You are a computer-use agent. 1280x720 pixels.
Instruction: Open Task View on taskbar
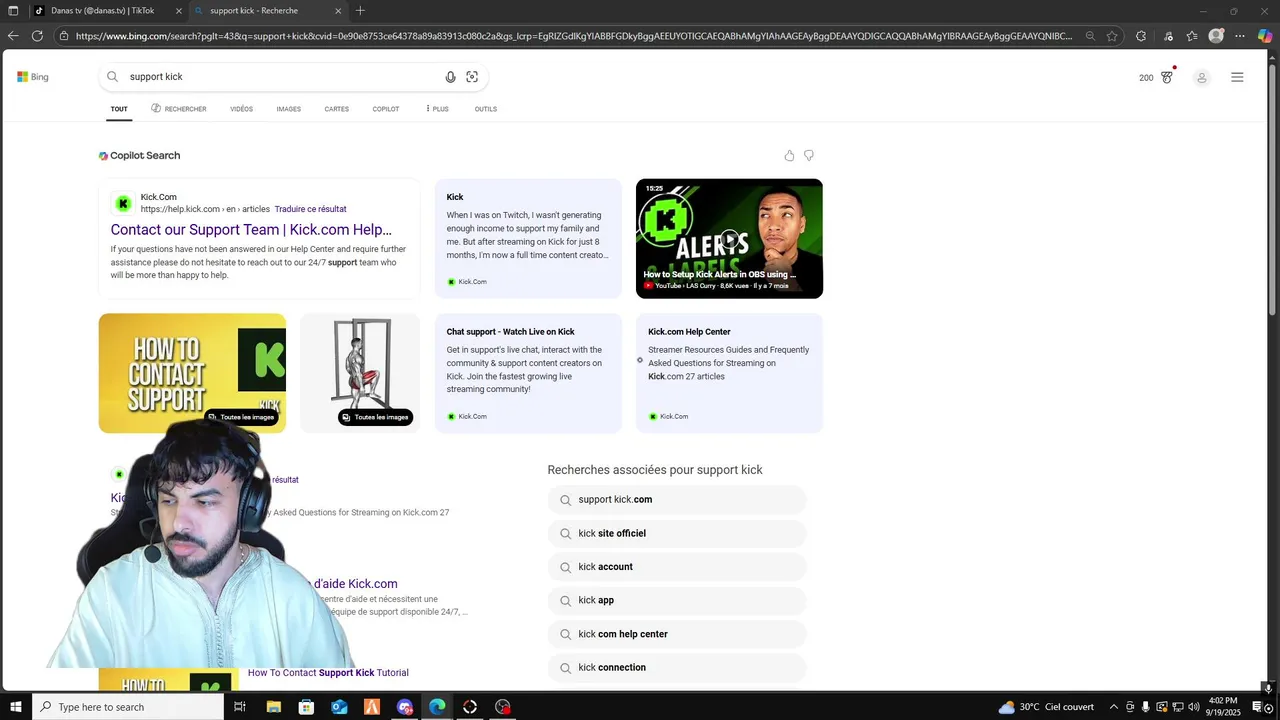pyautogui.click(x=240, y=707)
